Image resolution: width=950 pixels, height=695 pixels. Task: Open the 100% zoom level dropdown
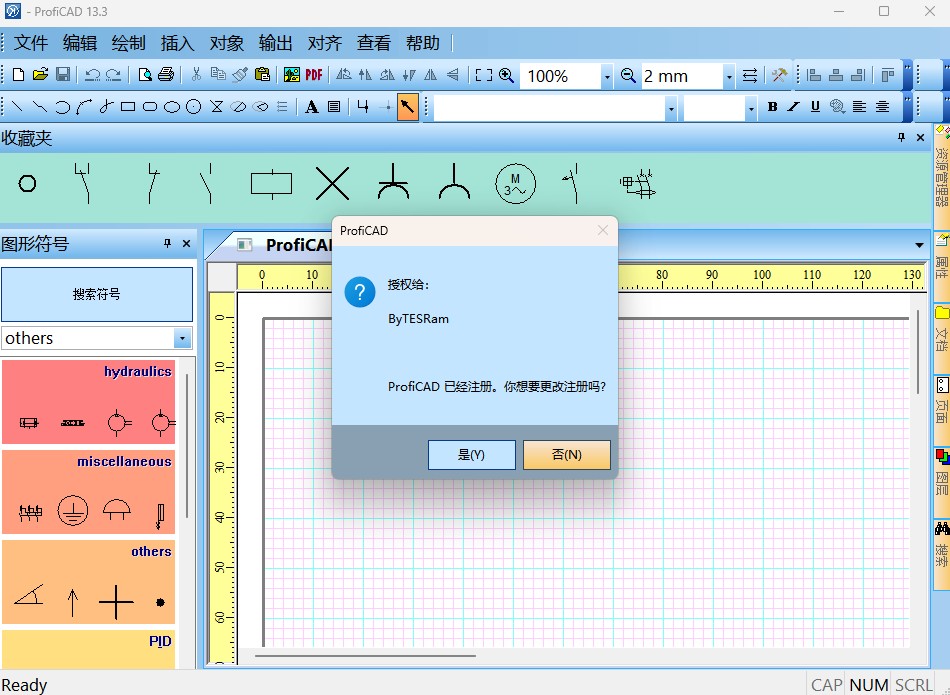[606, 76]
